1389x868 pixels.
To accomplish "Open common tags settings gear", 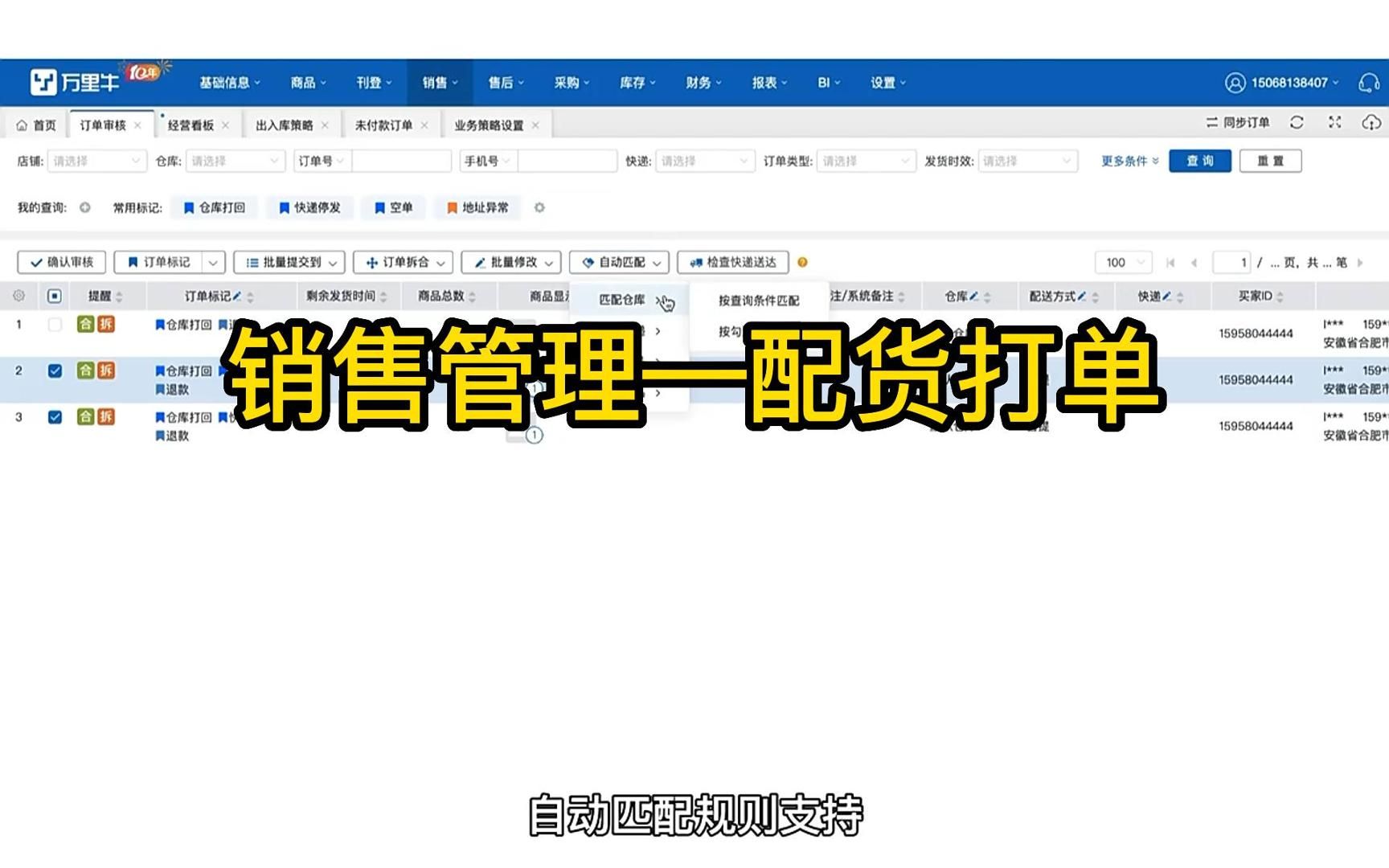I will pos(539,207).
